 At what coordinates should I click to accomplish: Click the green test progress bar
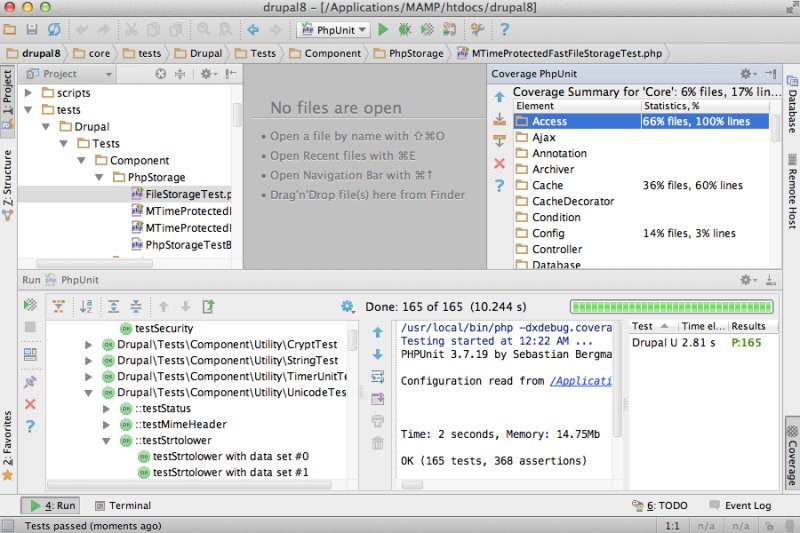point(671,307)
